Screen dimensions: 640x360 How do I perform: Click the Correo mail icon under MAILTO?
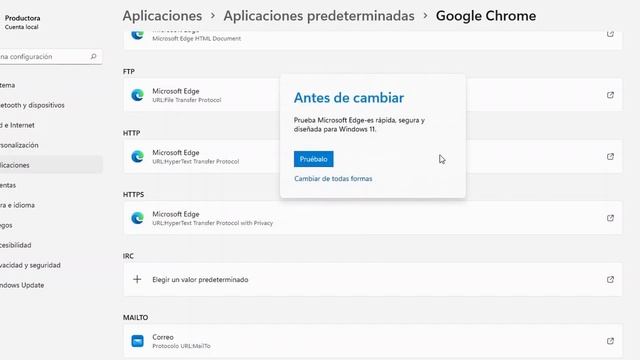(138, 341)
